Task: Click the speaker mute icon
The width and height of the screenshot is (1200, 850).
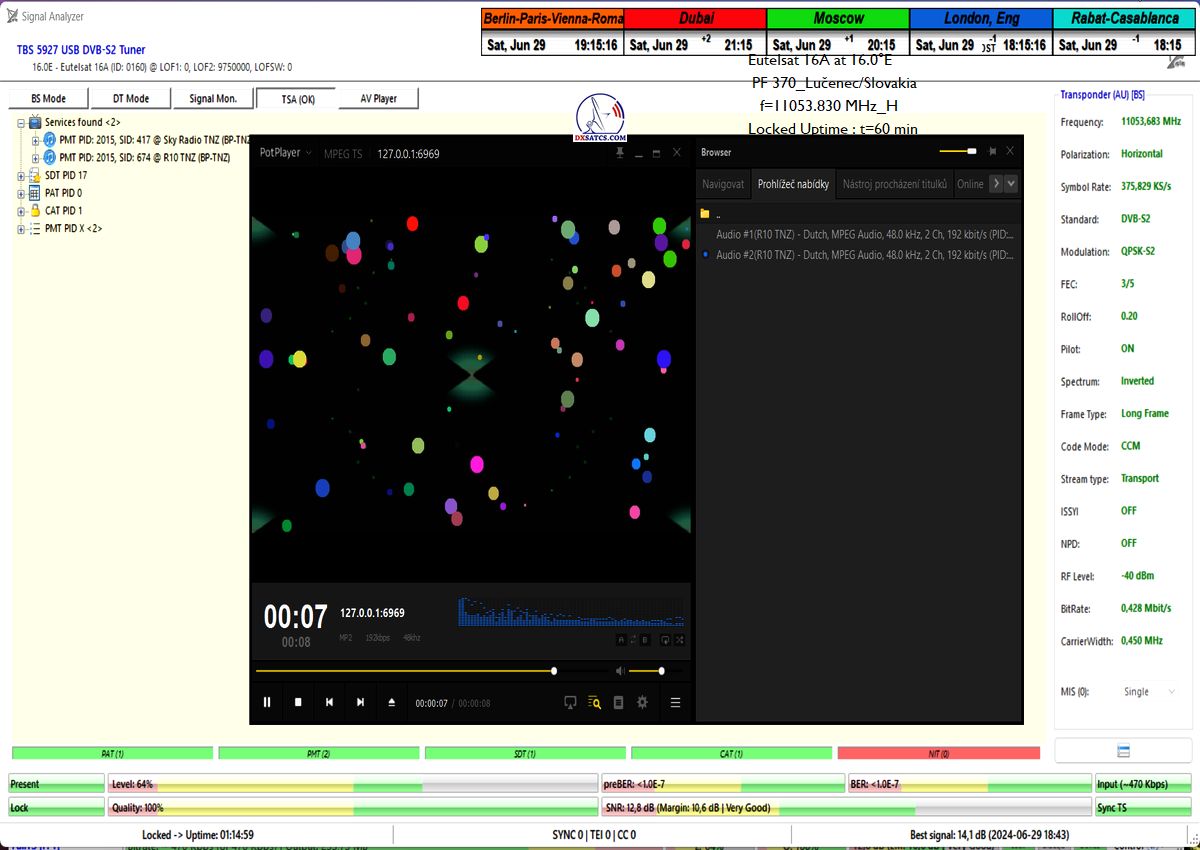Action: click(x=620, y=671)
